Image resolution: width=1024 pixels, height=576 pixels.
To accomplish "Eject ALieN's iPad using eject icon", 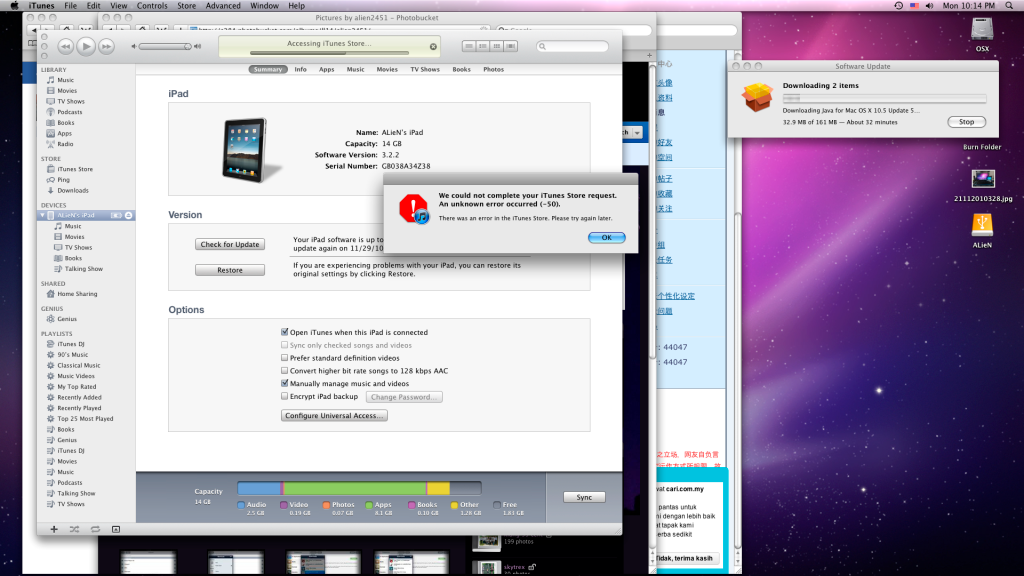I will (129, 216).
